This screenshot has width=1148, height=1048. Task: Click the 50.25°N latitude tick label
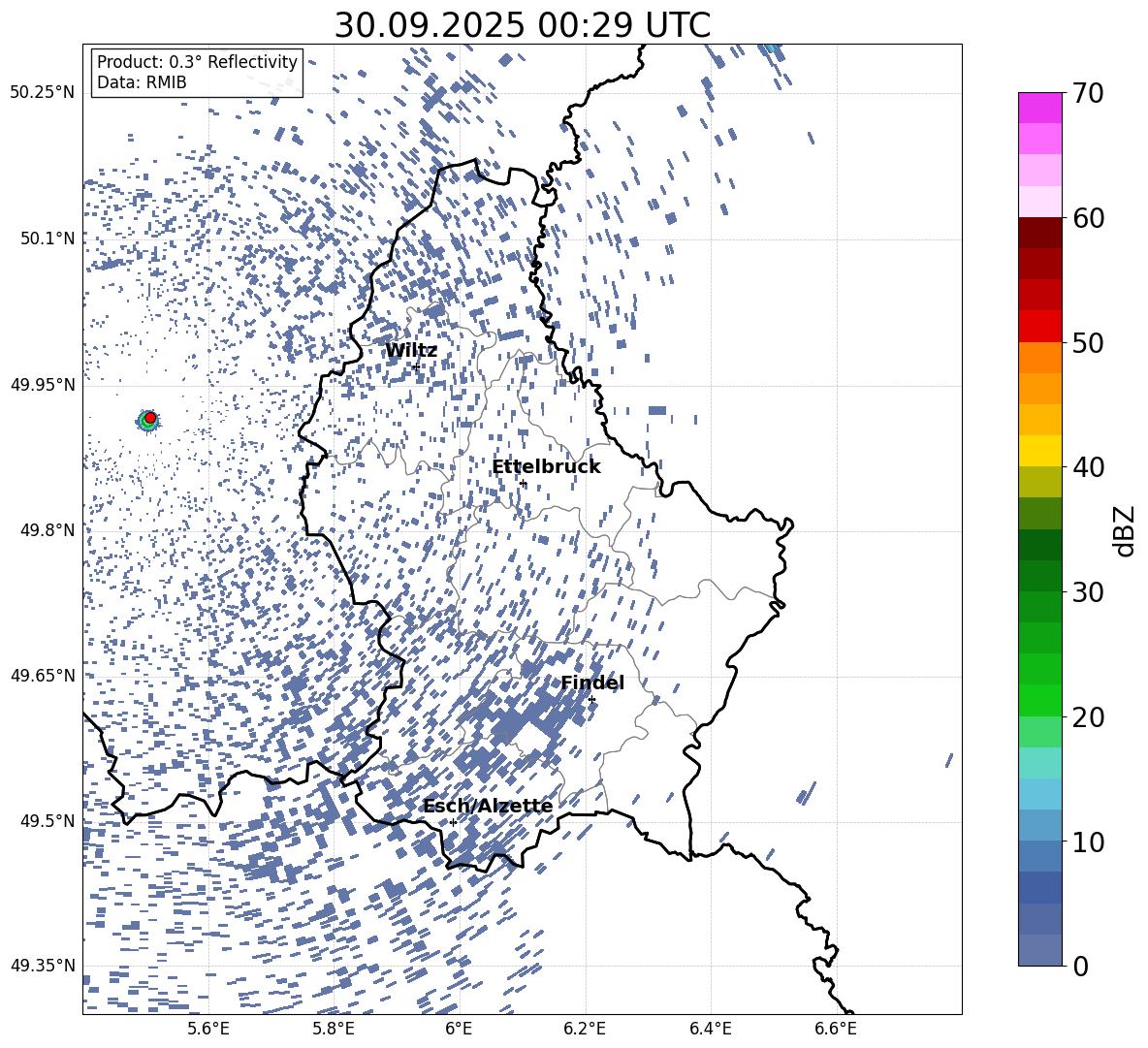[42, 92]
